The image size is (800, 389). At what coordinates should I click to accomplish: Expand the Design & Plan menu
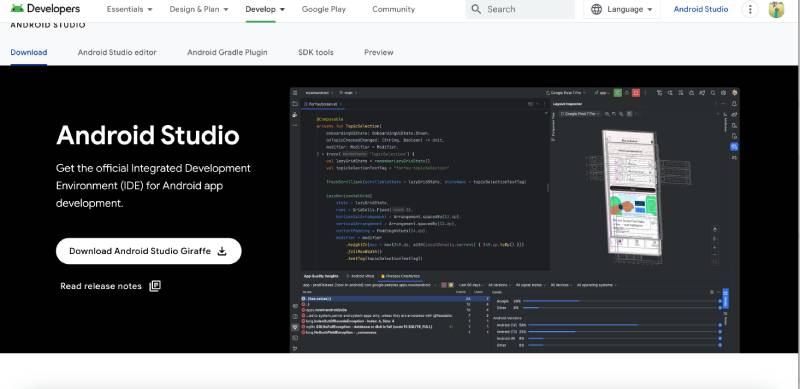[199, 9]
